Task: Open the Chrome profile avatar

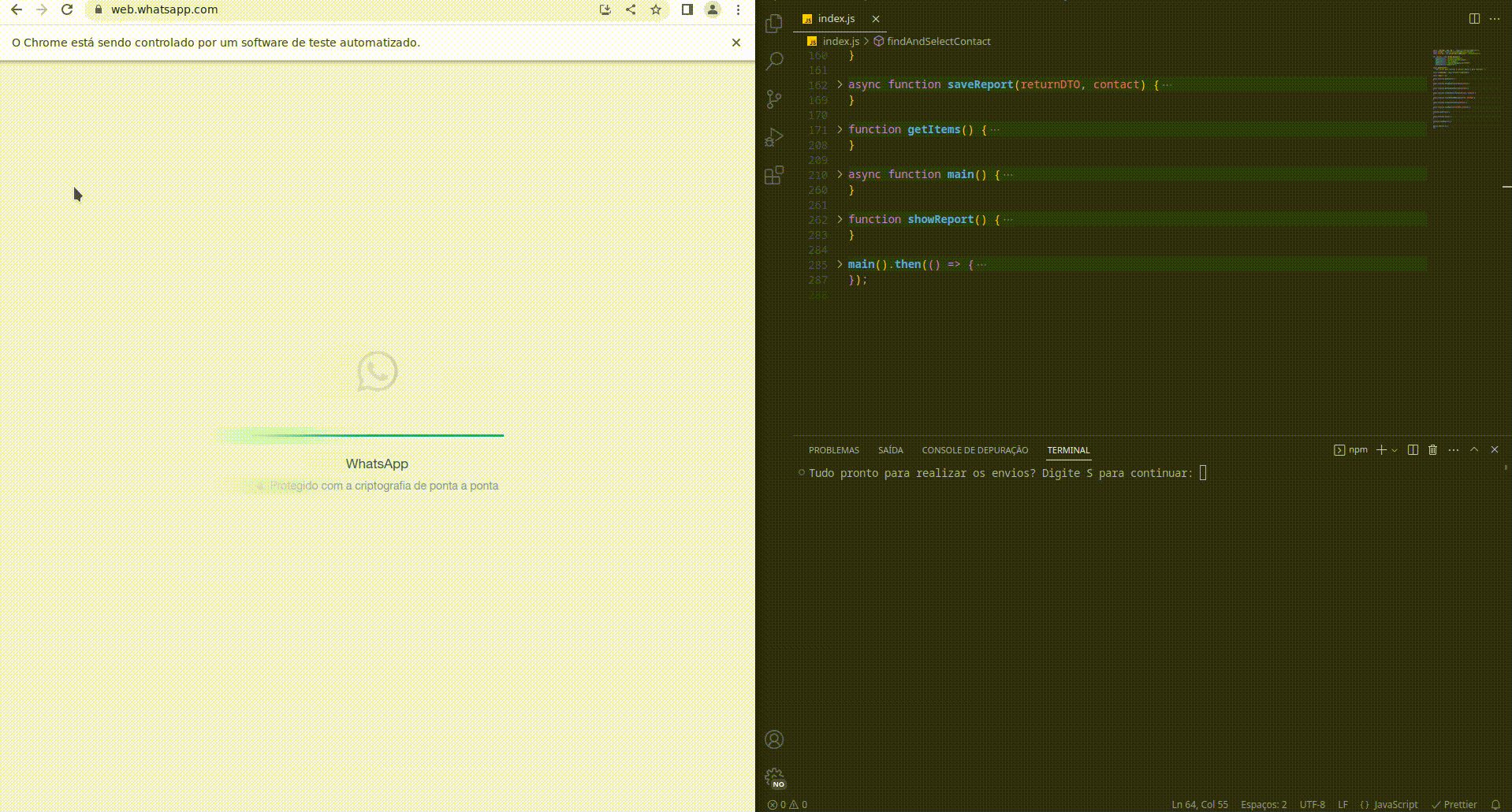Action: pyautogui.click(x=713, y=9)
